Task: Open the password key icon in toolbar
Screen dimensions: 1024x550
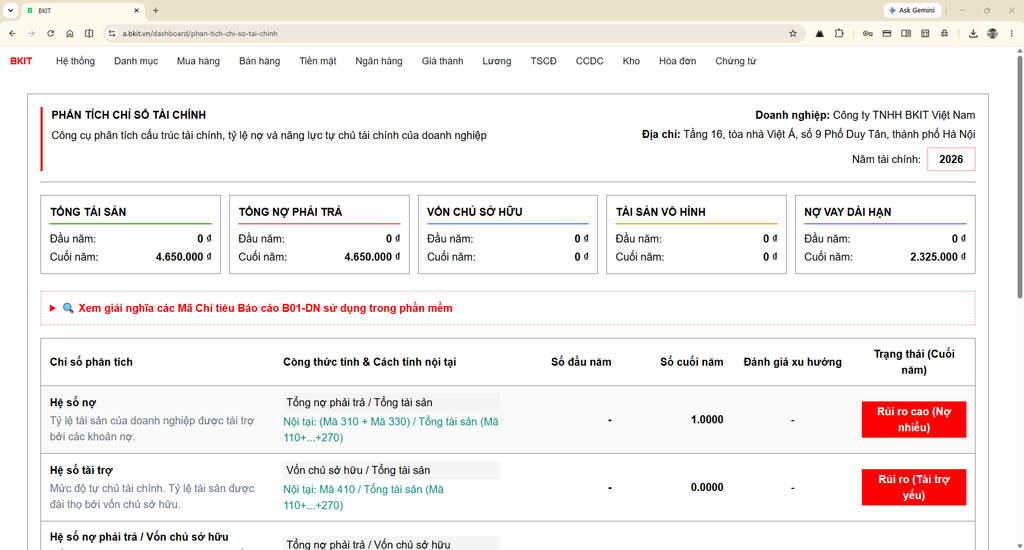Action: [867, 33]
